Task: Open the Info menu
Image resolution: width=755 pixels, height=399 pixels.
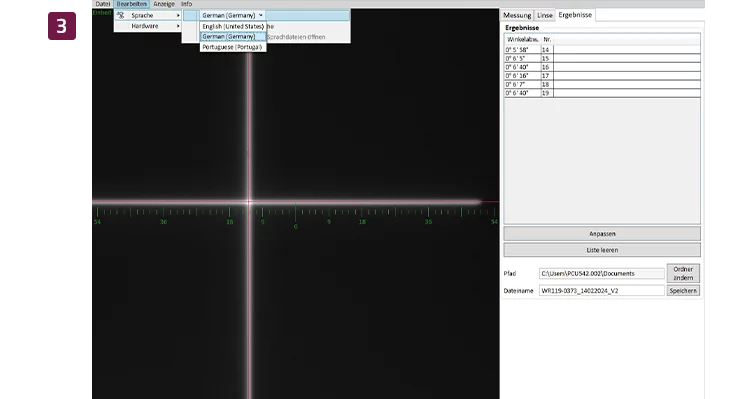Action: point(186,4)
